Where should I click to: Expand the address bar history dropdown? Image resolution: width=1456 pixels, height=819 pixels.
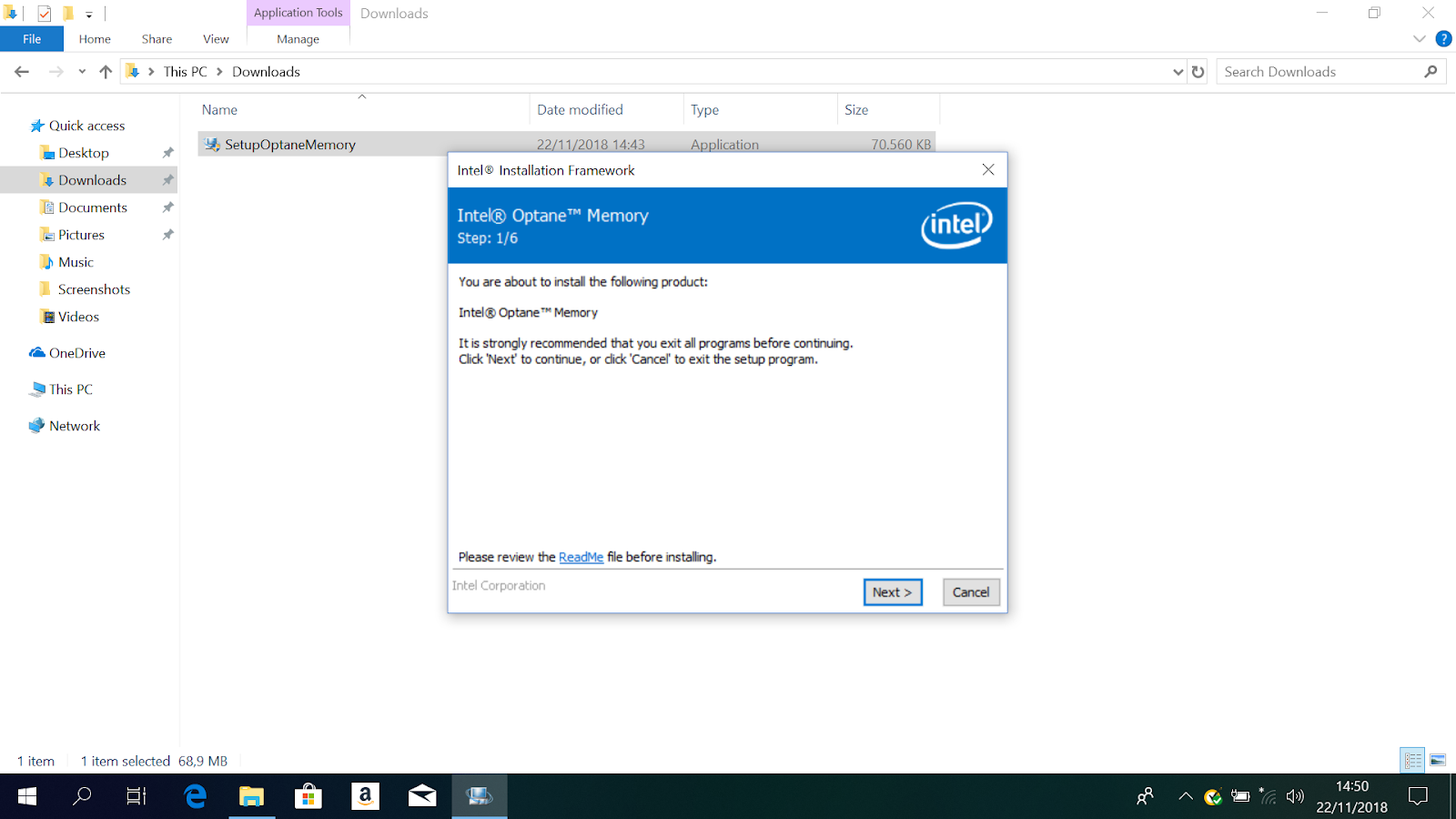coord(1178,72)
